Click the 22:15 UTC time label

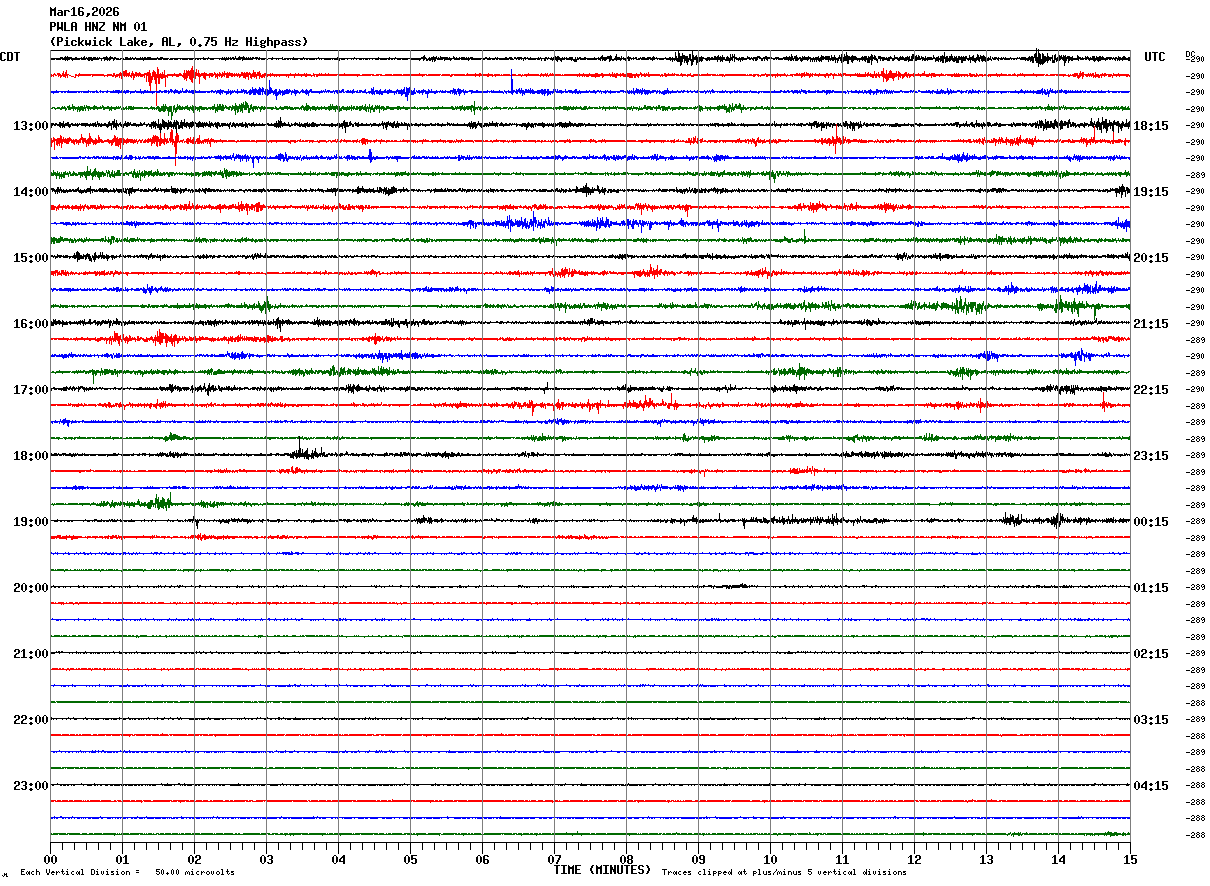[x=1150, y=390]
